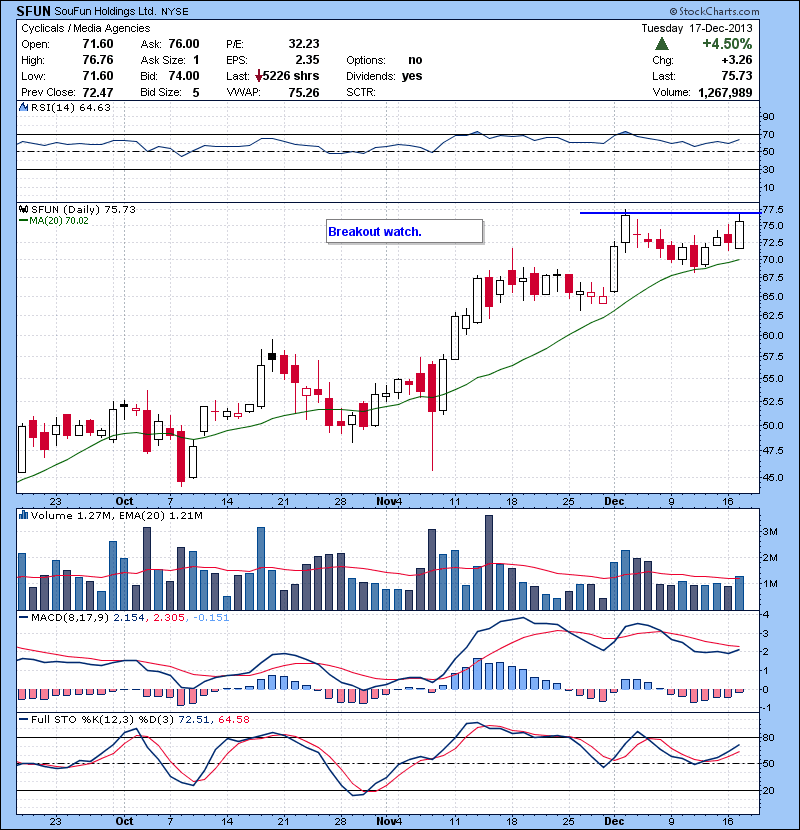Click the Prev Close value 72.47

click(x=98, y=93)
